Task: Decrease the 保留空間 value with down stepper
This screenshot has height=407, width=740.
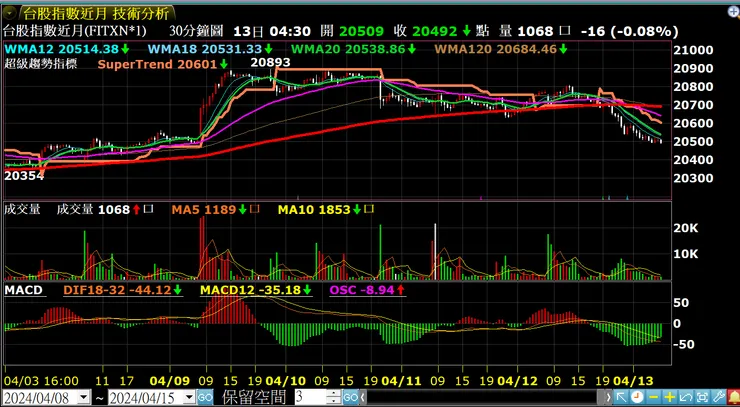Action: pyautogui.click(x=335, y=400)
